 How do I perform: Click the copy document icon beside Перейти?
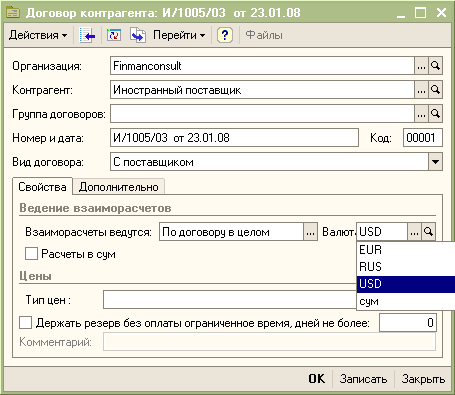tap(138, 35)
